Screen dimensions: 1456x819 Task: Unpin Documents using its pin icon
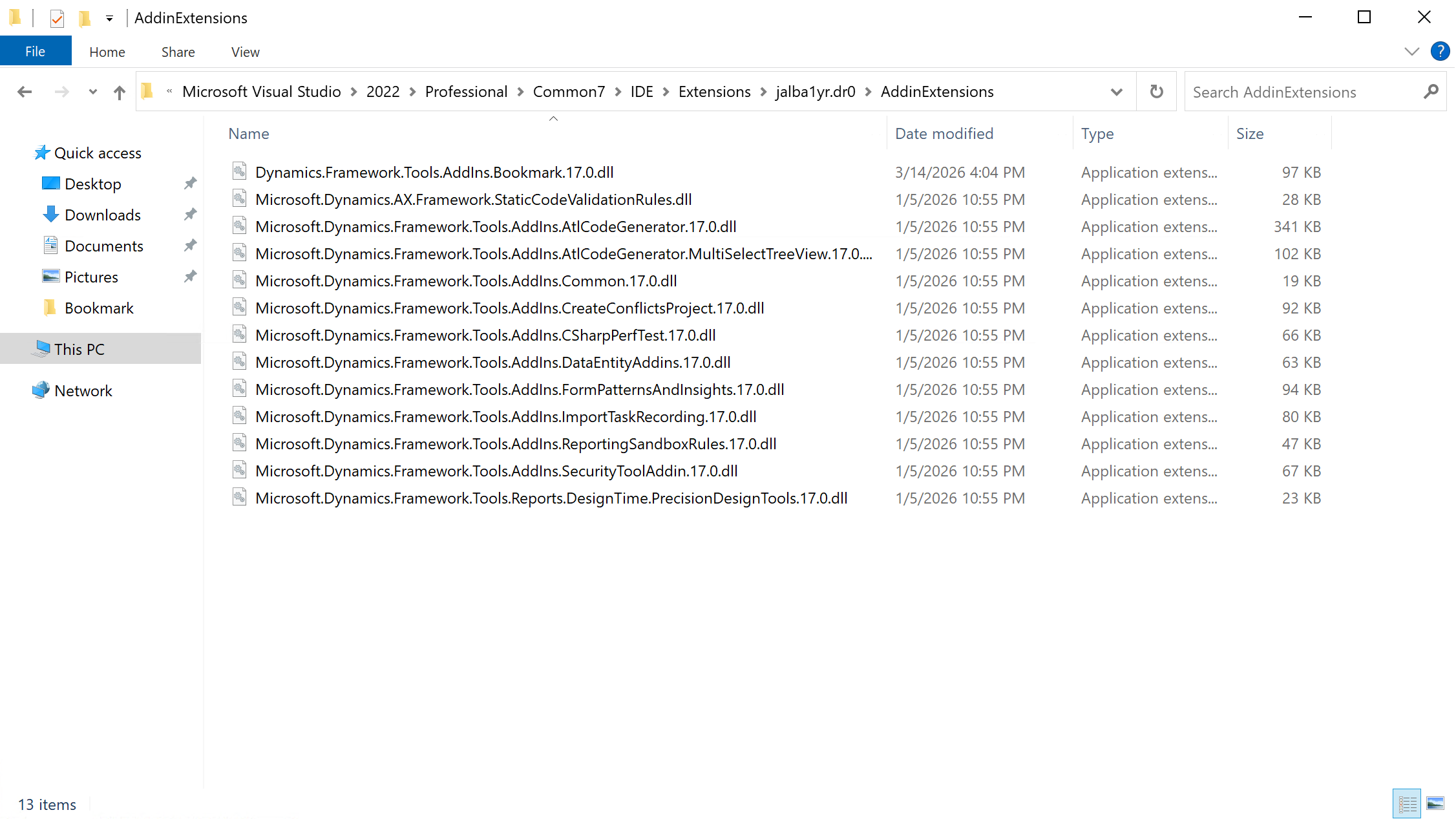190,246
